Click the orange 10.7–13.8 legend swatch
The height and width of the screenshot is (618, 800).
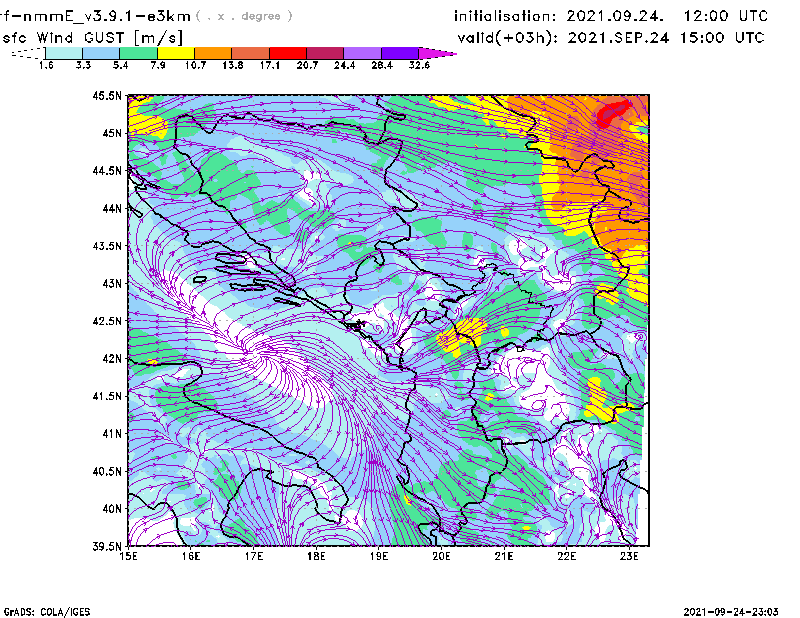(213, 53)
